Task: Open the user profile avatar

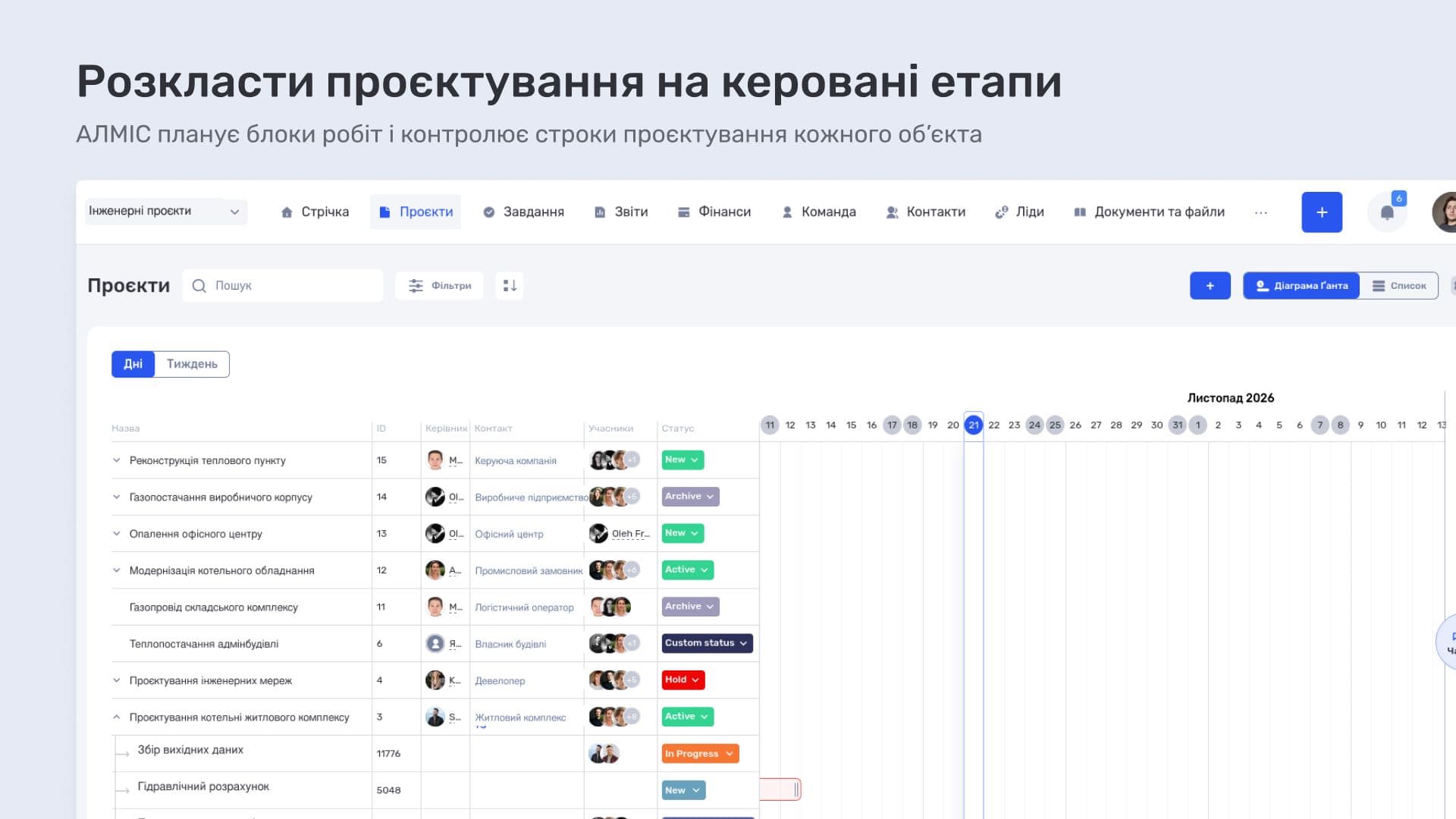Action: pyautogui.click(x=1445, y=212)
